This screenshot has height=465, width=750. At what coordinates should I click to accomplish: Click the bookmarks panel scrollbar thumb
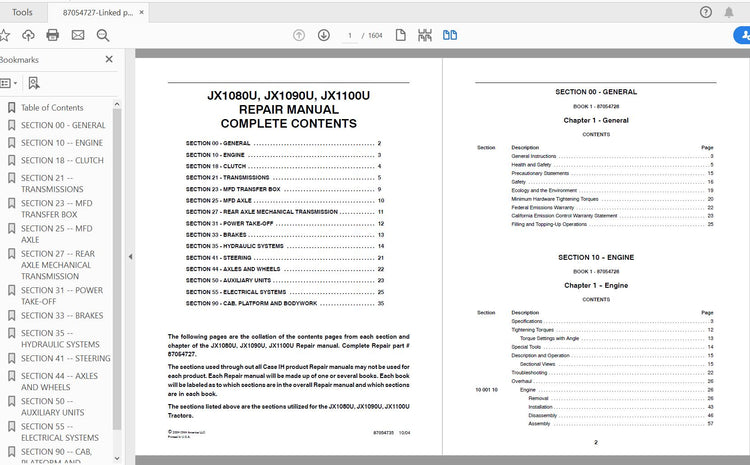tap(117, 269)
